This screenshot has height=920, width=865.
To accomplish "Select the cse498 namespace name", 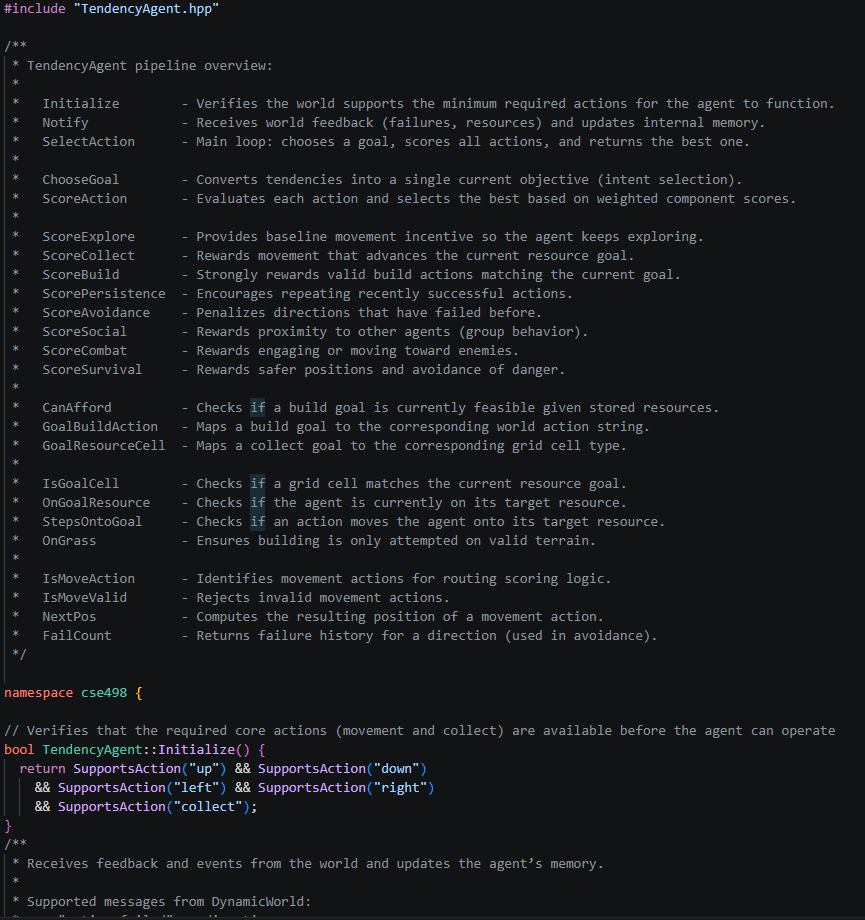I will (x=103, y=692).
